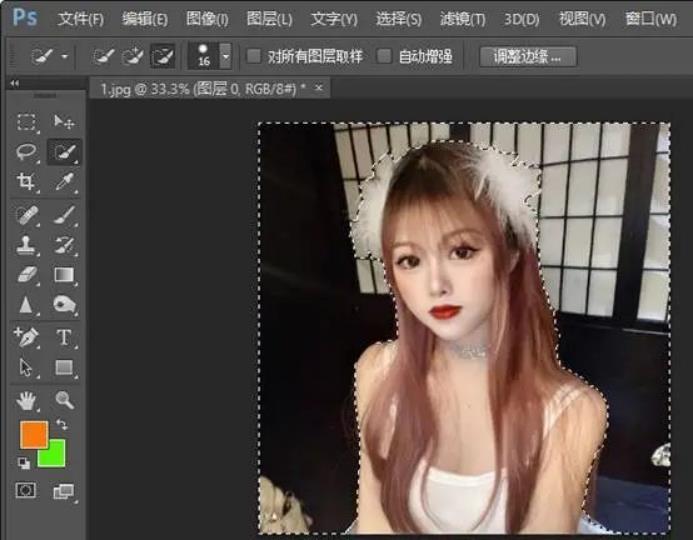The image size is (693, 540).
Task: Select the Clone Stamp tool
Action: (26, 245)
